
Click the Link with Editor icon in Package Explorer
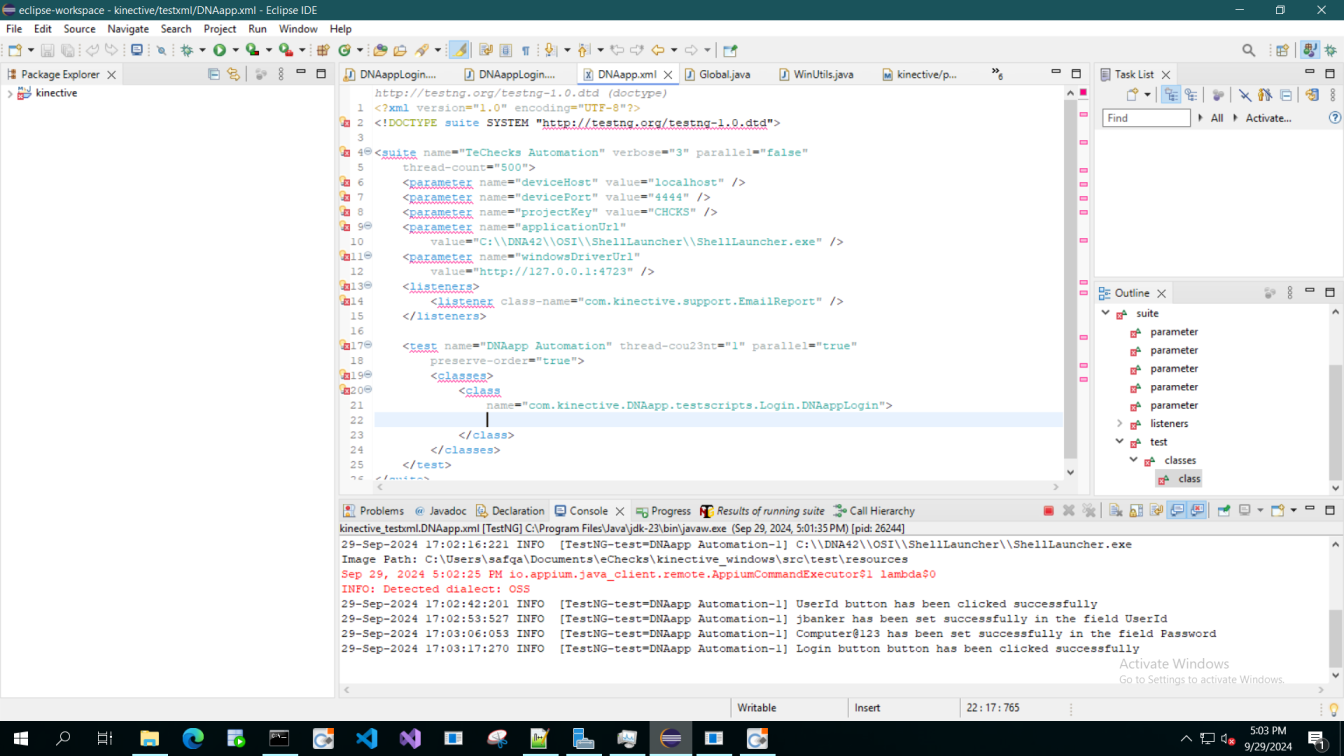pos(233,74)
